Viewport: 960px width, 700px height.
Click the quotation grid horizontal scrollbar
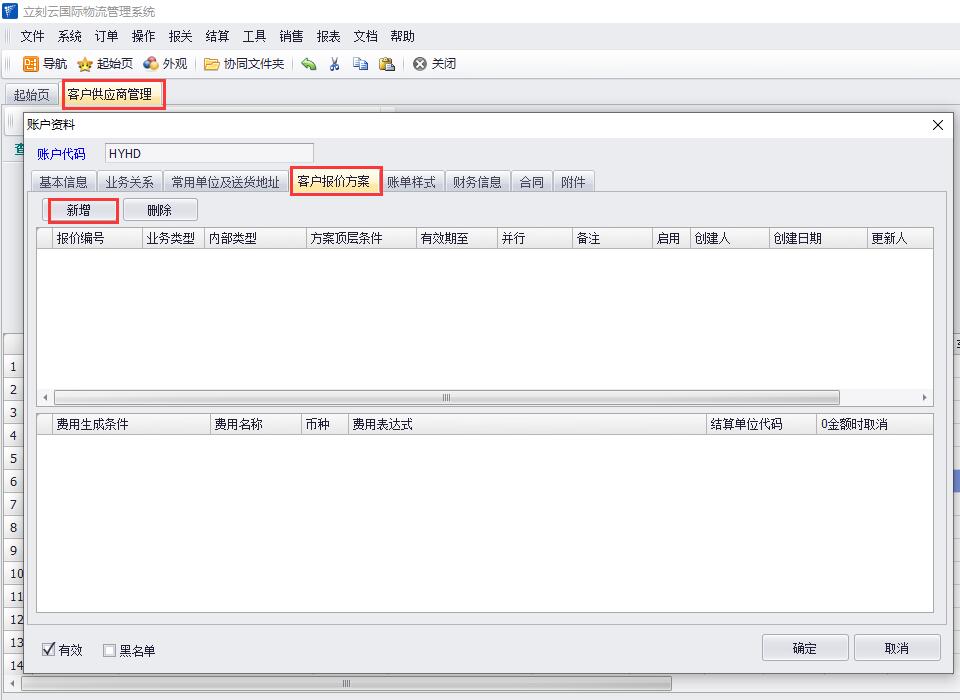(x=446, y=397)
